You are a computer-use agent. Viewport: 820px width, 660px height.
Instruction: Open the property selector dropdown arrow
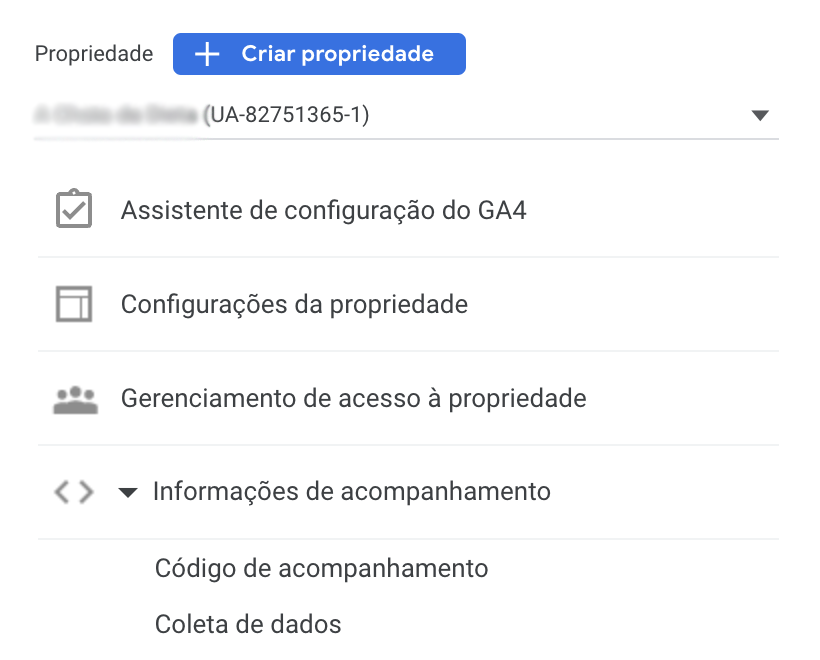[760, 116]
